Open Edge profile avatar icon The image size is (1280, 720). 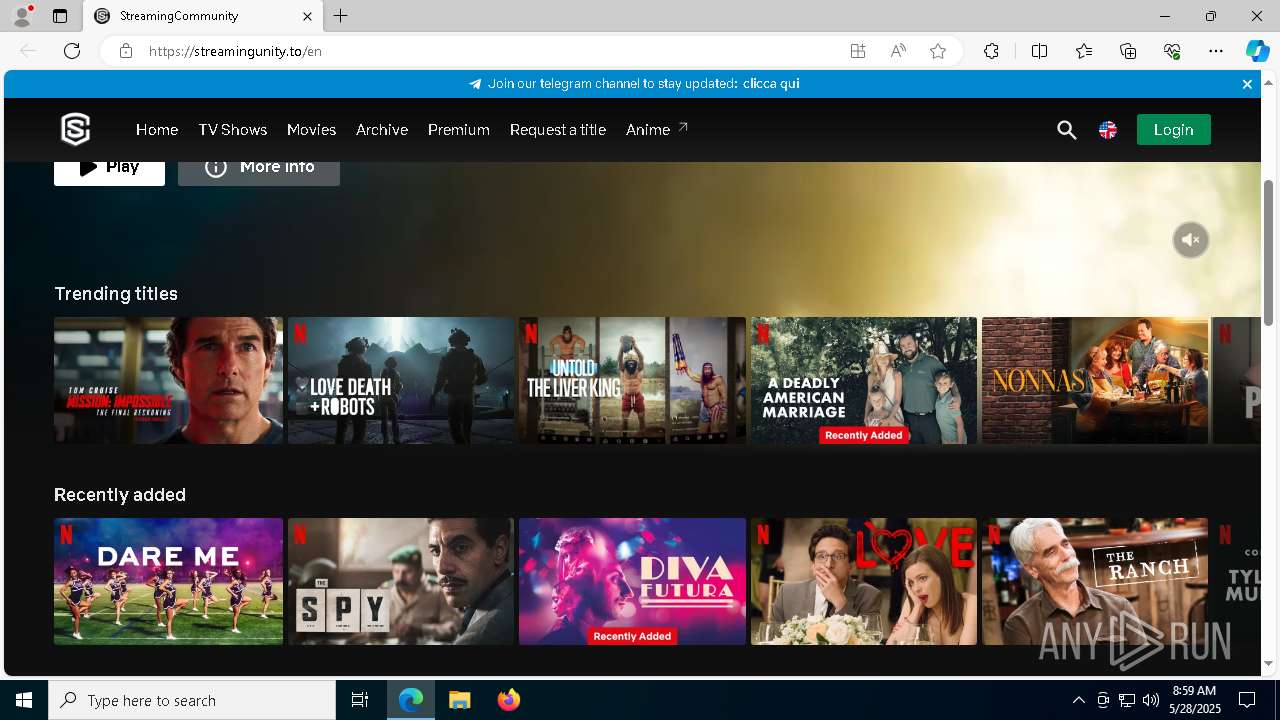[x=22, y=16]
